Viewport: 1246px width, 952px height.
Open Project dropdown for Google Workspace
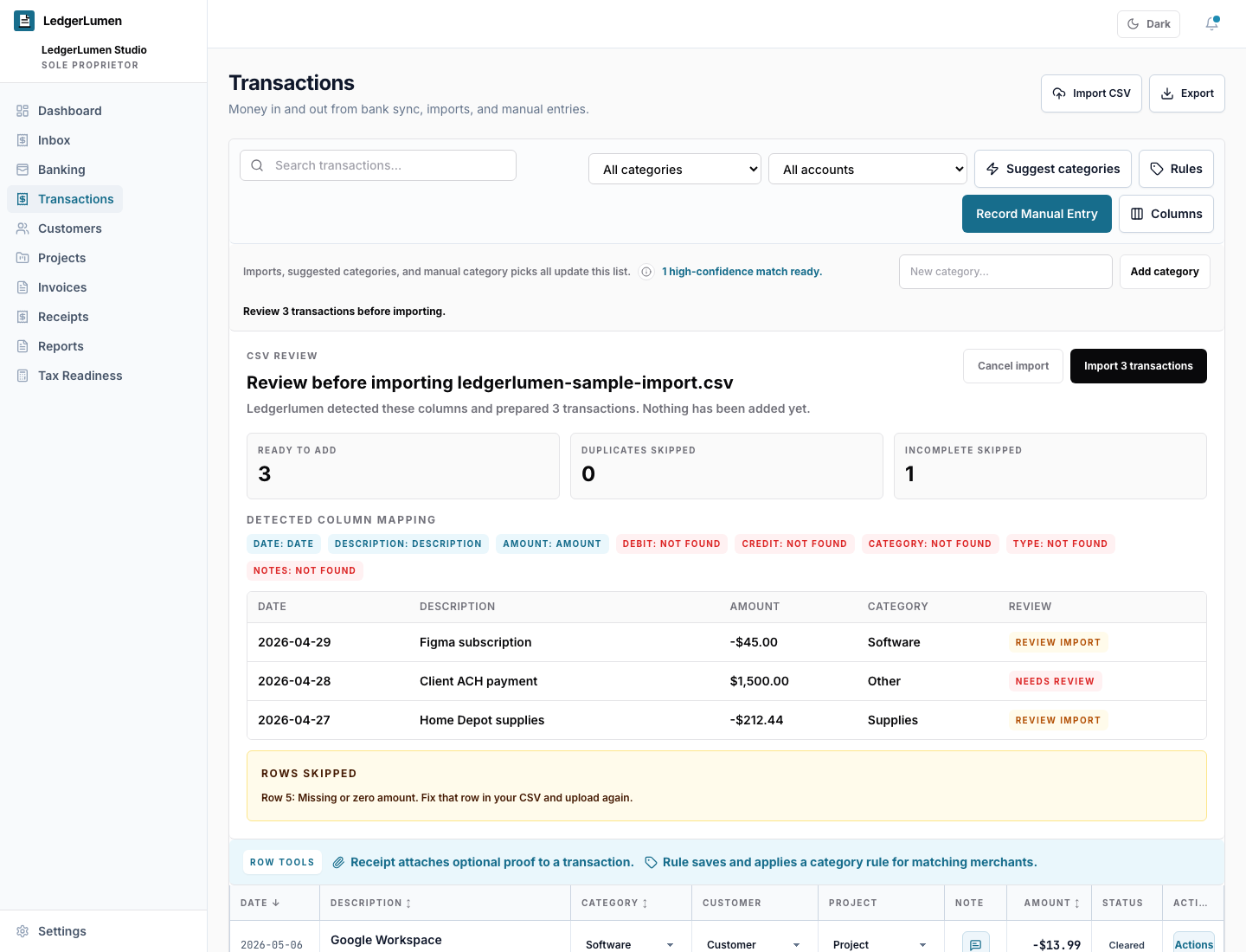881,944
